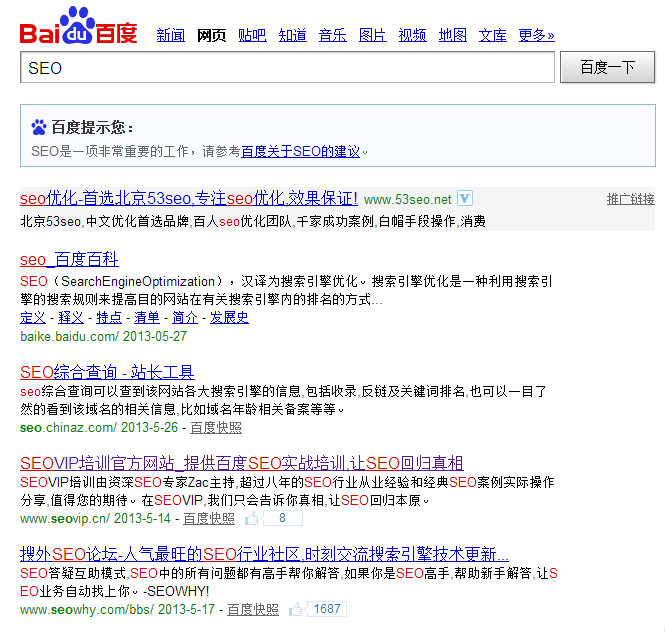
Task: View 百度快照 for the seo.chinaz.com result
Action: [216, 427]
